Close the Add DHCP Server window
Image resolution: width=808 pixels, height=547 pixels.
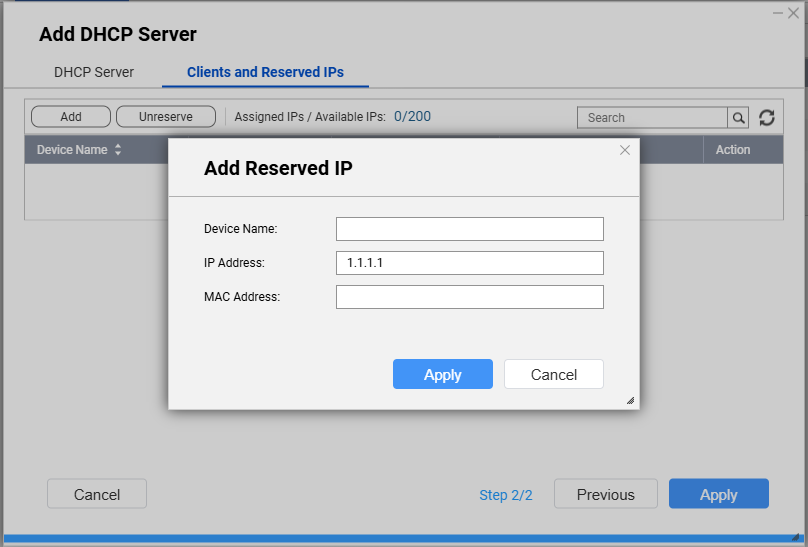coord(794,12)
